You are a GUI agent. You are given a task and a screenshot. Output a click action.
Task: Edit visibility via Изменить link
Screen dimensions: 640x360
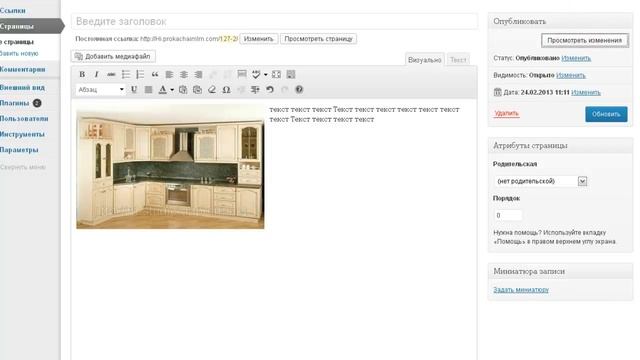pos(571,76)
